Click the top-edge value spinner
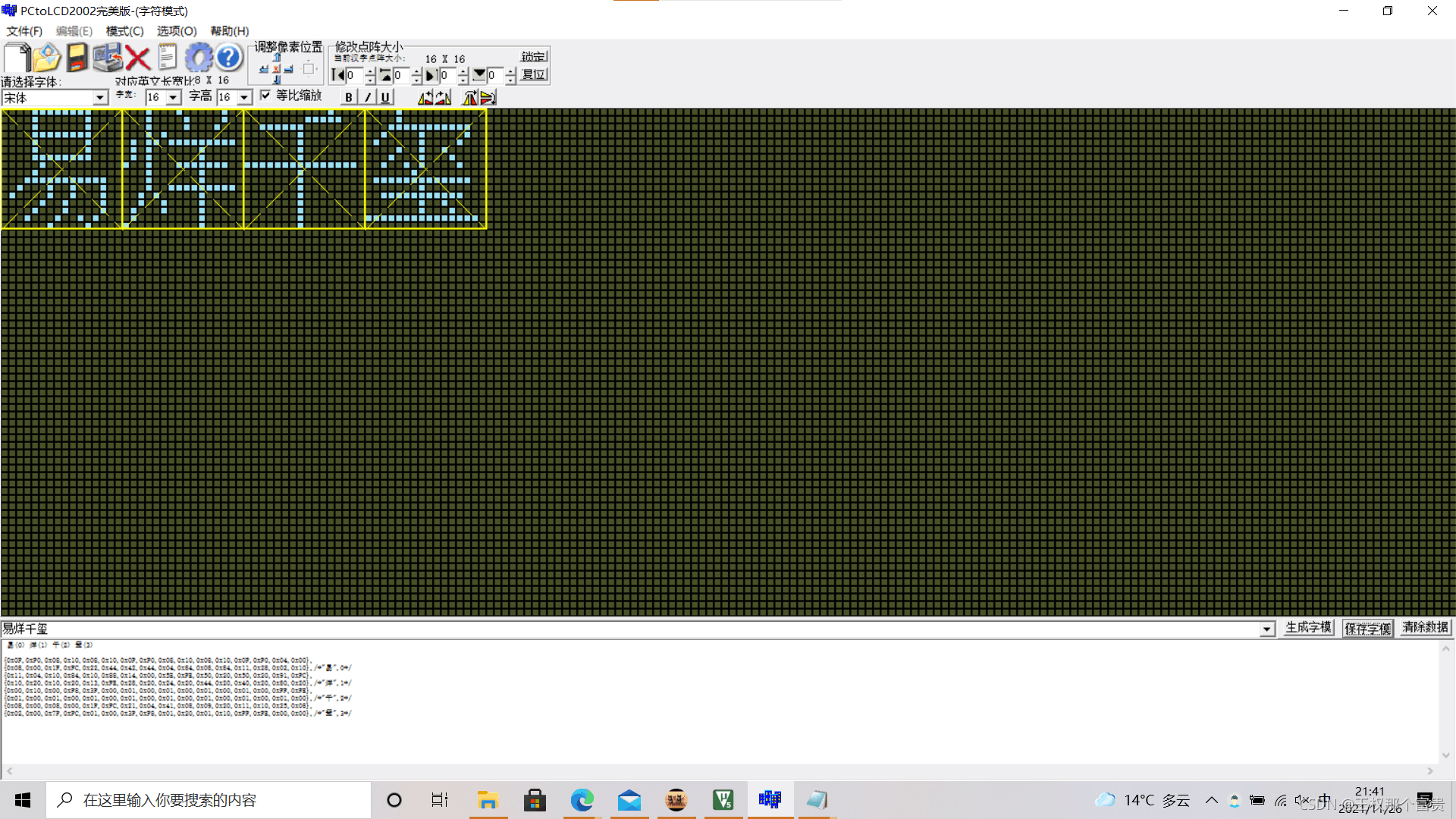1456x819 pixels. point(416,75)
